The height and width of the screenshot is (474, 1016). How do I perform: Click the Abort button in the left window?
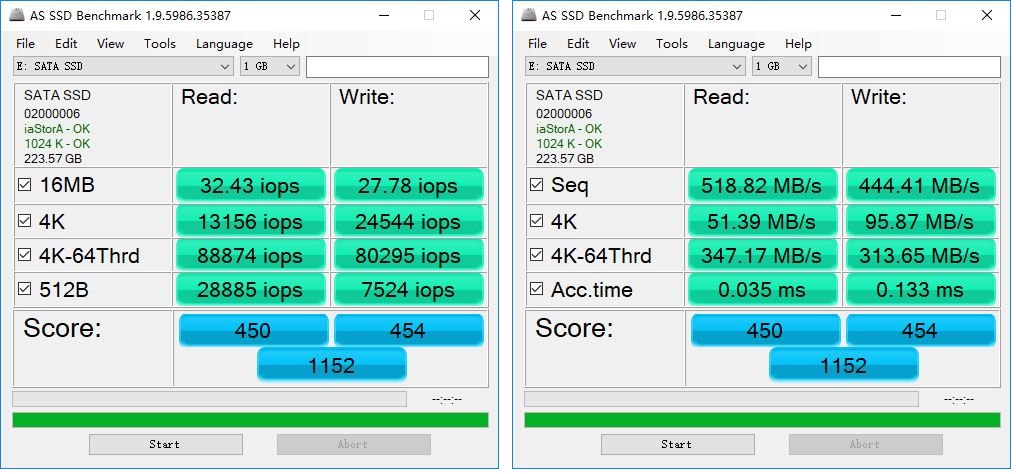(354, 444)
